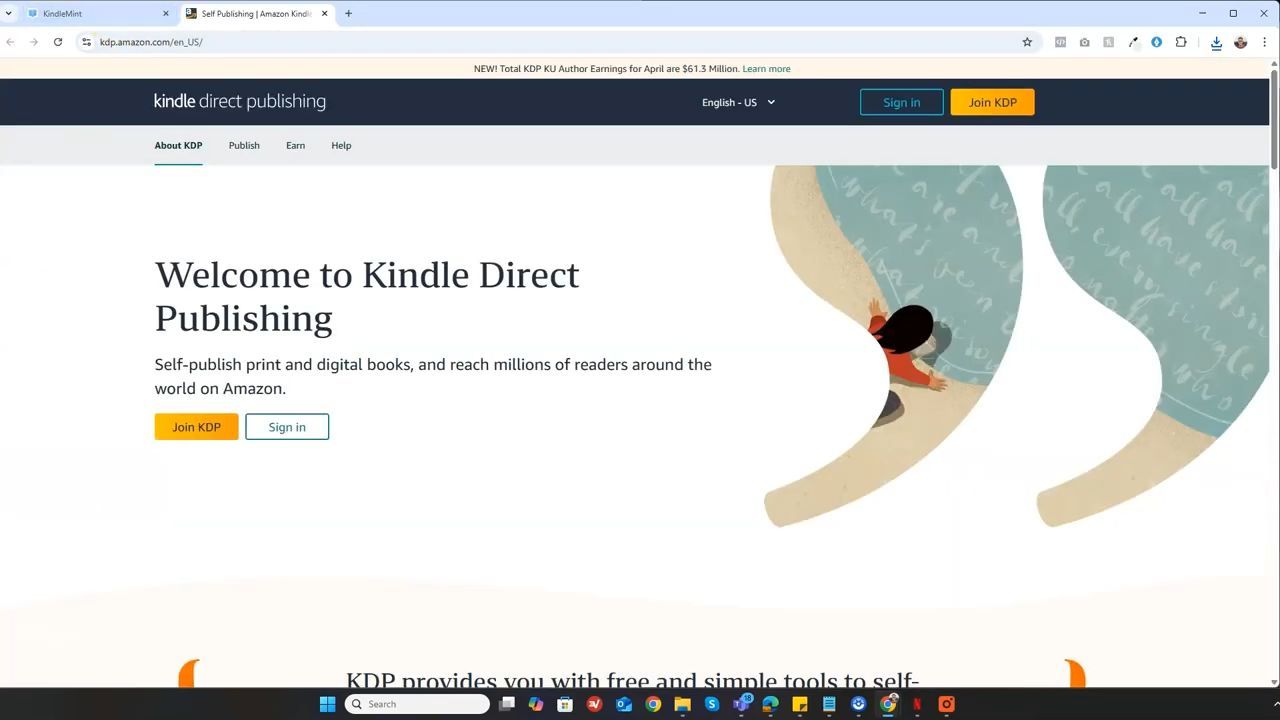Screen dimensions: 1280x720
Task: Open Netflix from the taskbar
Action: (x=917, y=704)
